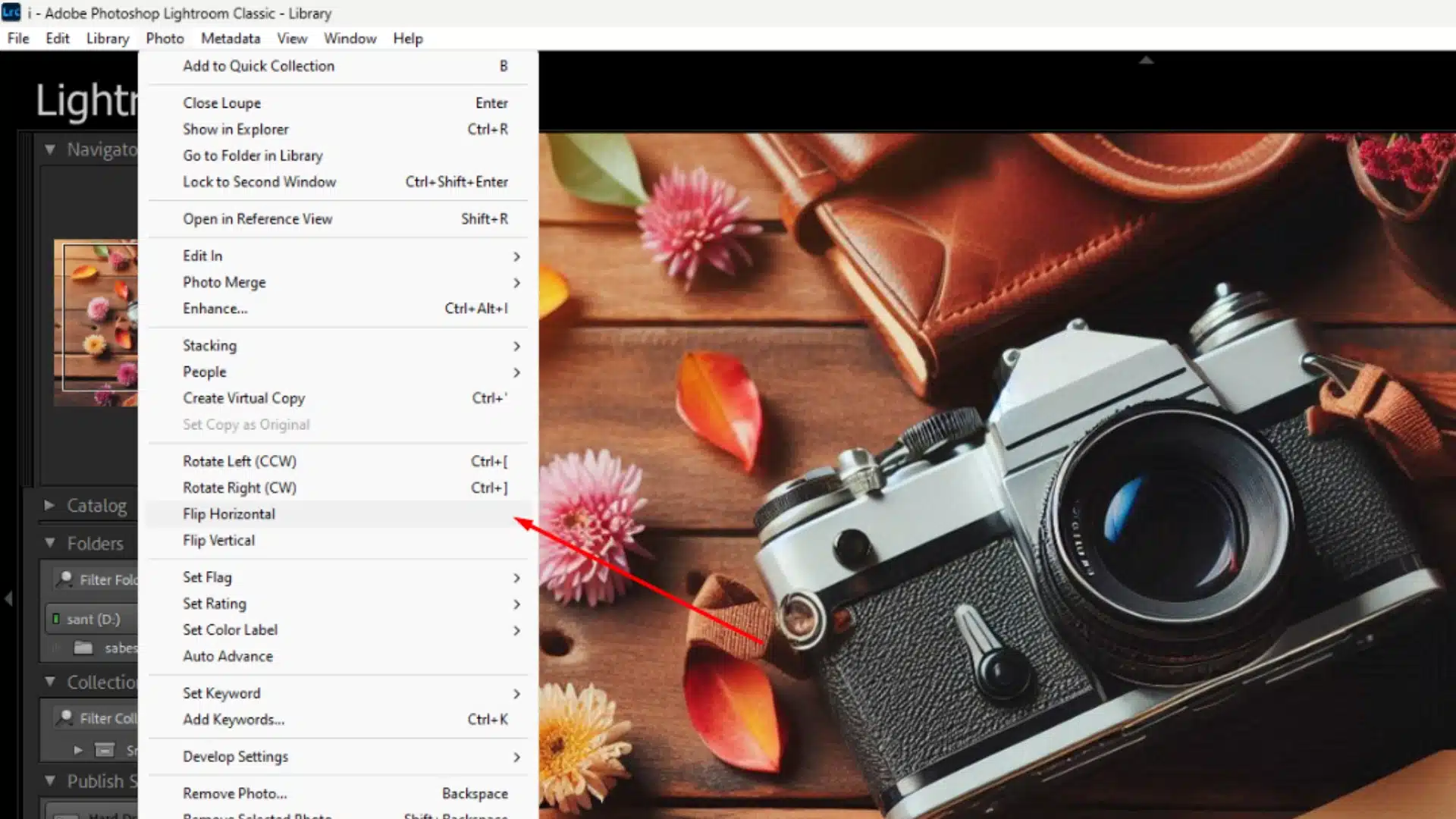The image size is (1456, 819).
Task: Open the Metadata menu in menu bar
Action: click(x=230, y=38)
